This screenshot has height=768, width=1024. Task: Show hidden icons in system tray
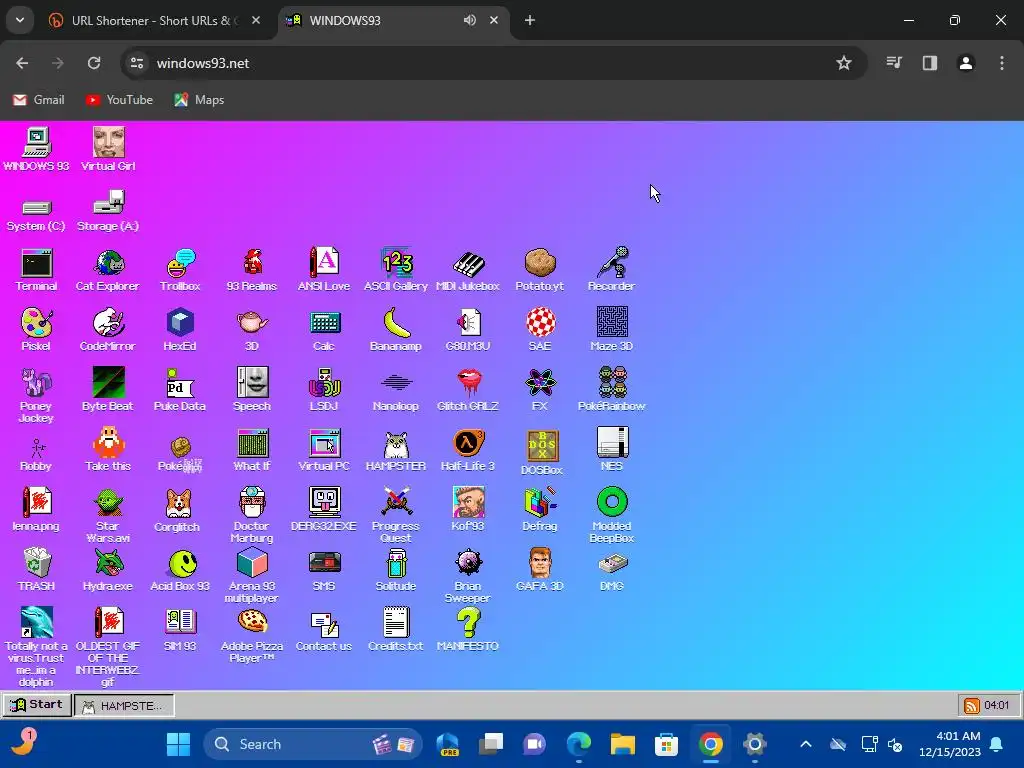point(806,744)
